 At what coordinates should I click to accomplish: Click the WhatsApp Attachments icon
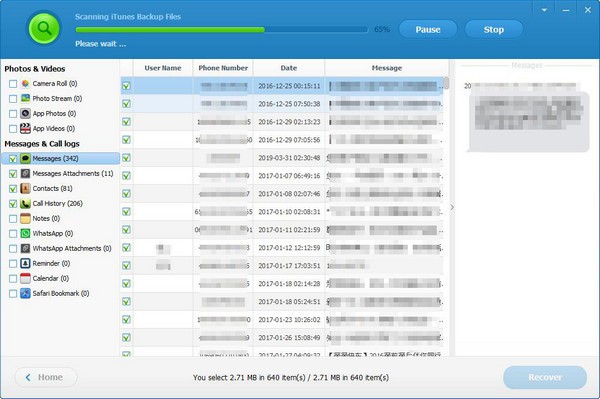click(25, 248)
